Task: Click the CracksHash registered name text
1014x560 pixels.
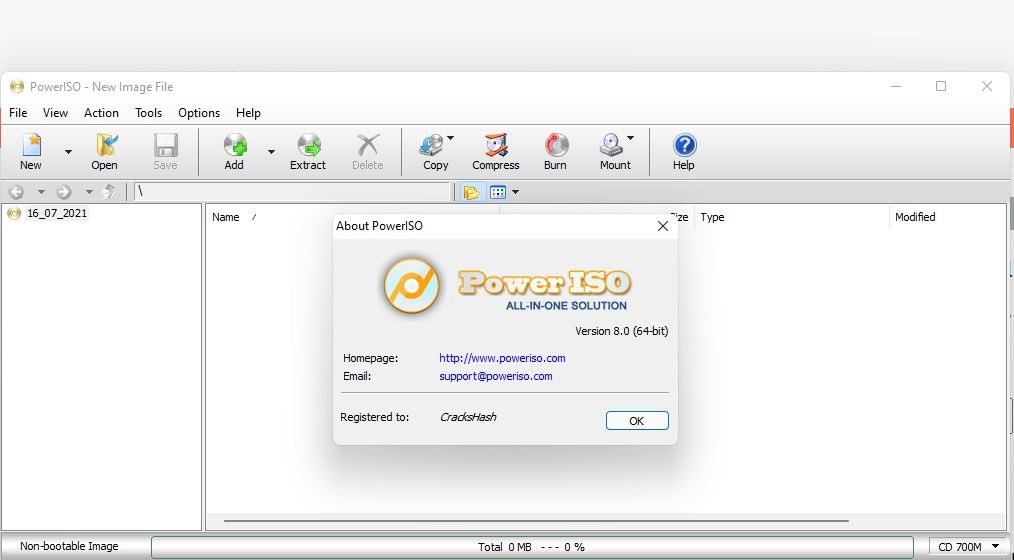Action: click(468, 417)
